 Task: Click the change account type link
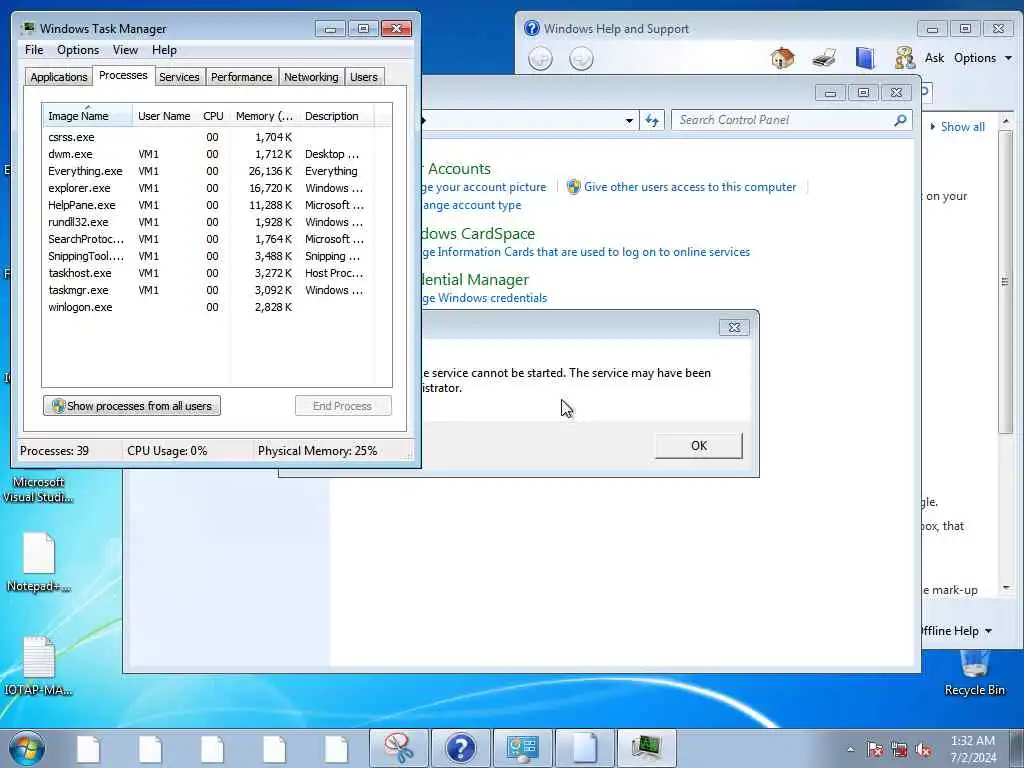click(472, 205)
